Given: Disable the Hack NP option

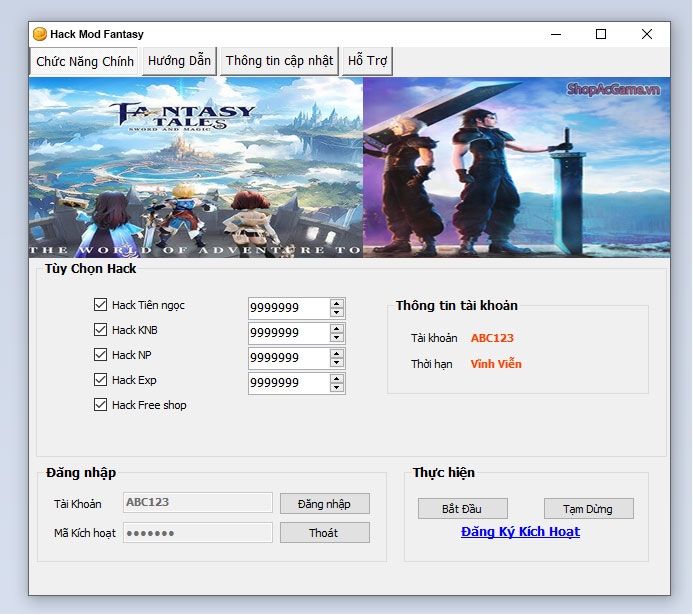Looking at the screenshot, I should (100, 354).
